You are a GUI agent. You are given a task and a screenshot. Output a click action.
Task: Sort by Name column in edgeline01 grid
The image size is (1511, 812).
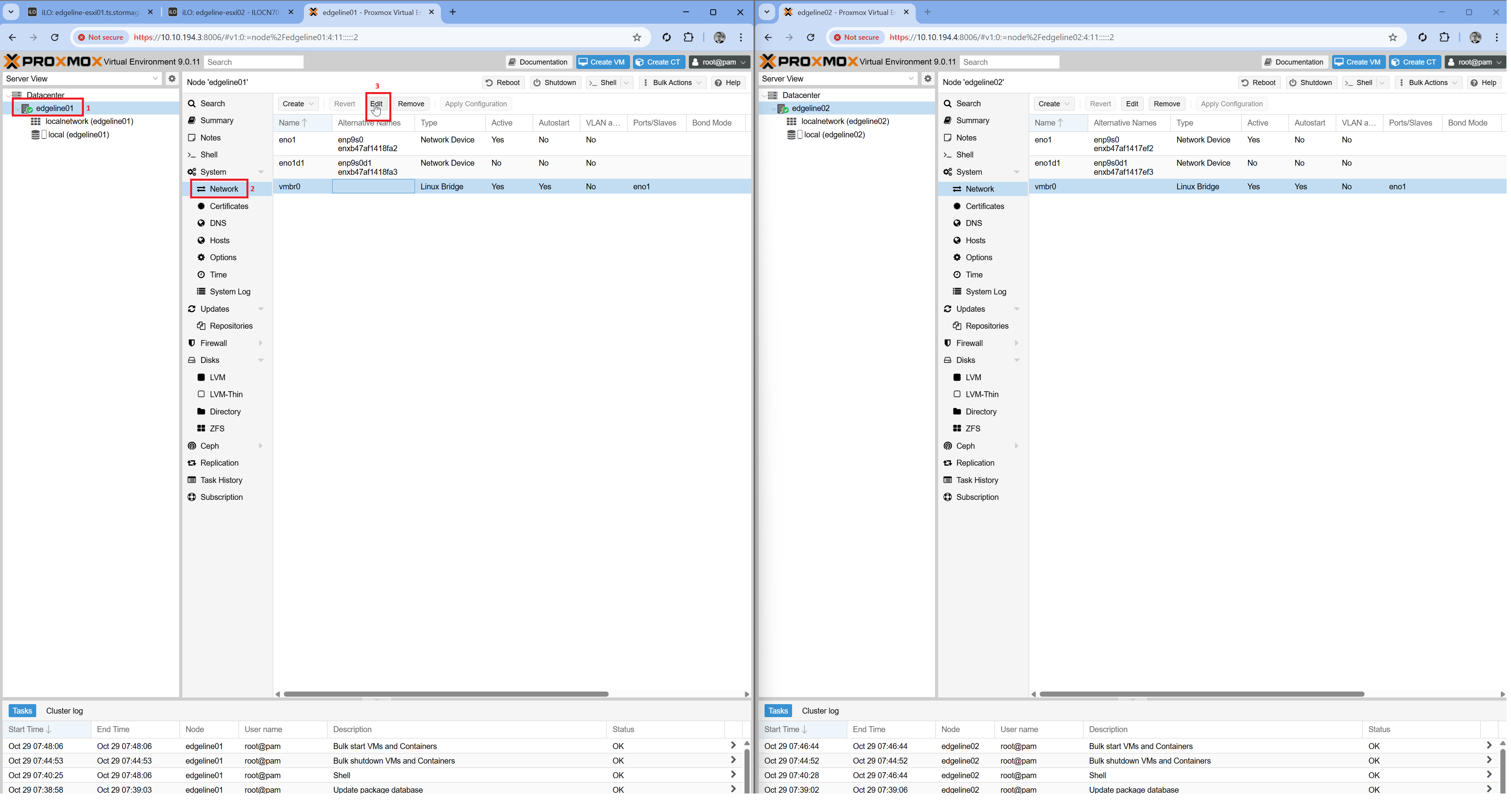(x=302, y=123)
